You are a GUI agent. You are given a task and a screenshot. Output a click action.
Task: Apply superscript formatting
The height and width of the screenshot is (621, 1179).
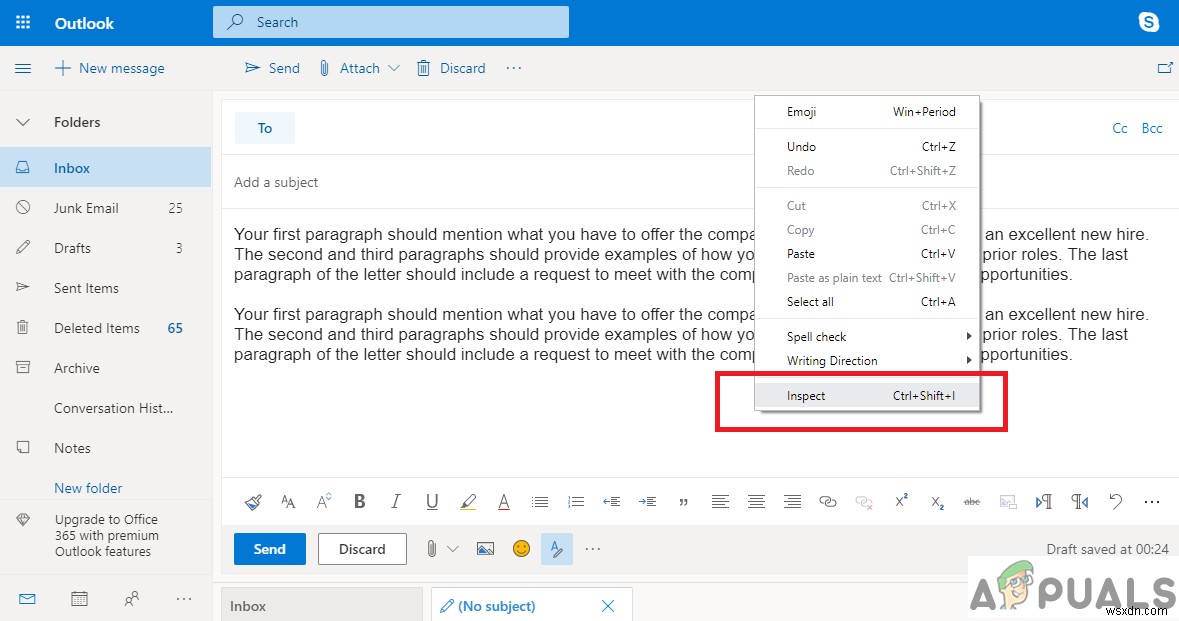coord(900,501)
